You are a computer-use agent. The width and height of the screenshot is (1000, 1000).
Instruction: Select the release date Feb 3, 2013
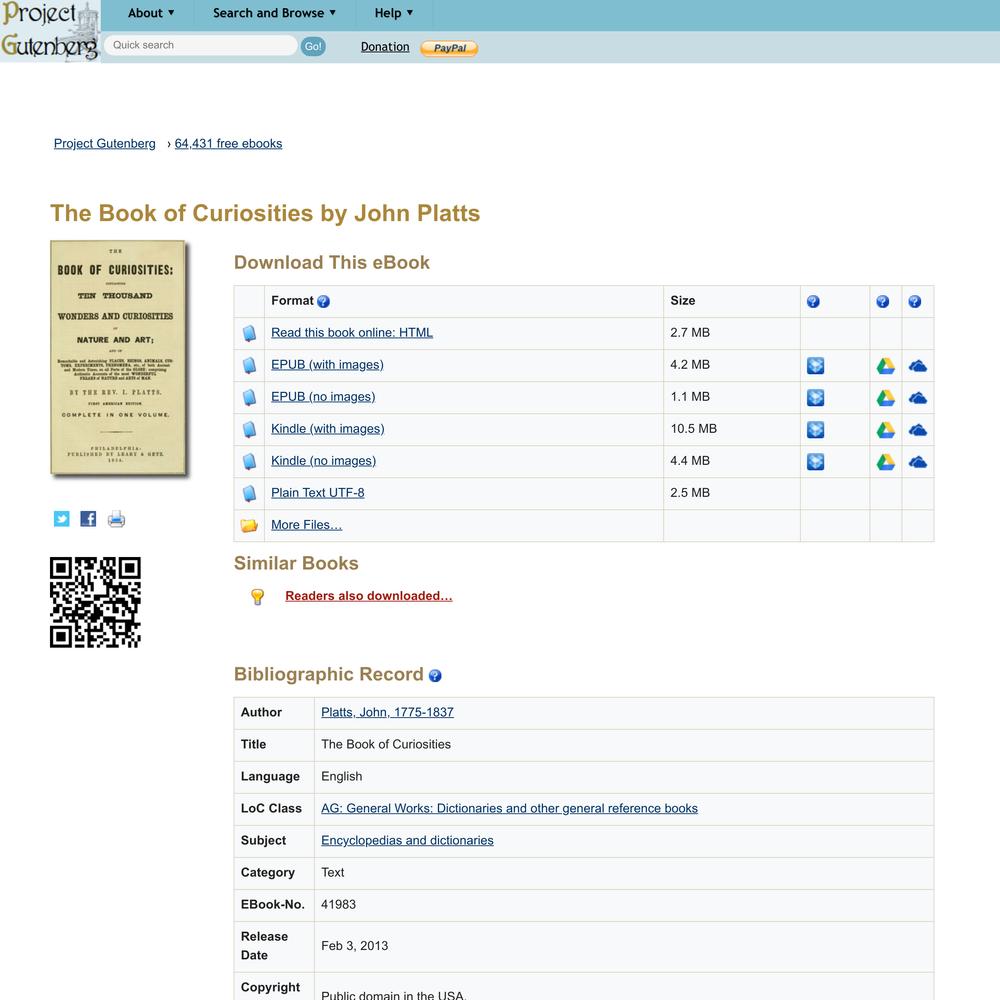pyautogui.click(x=355, y=946)
